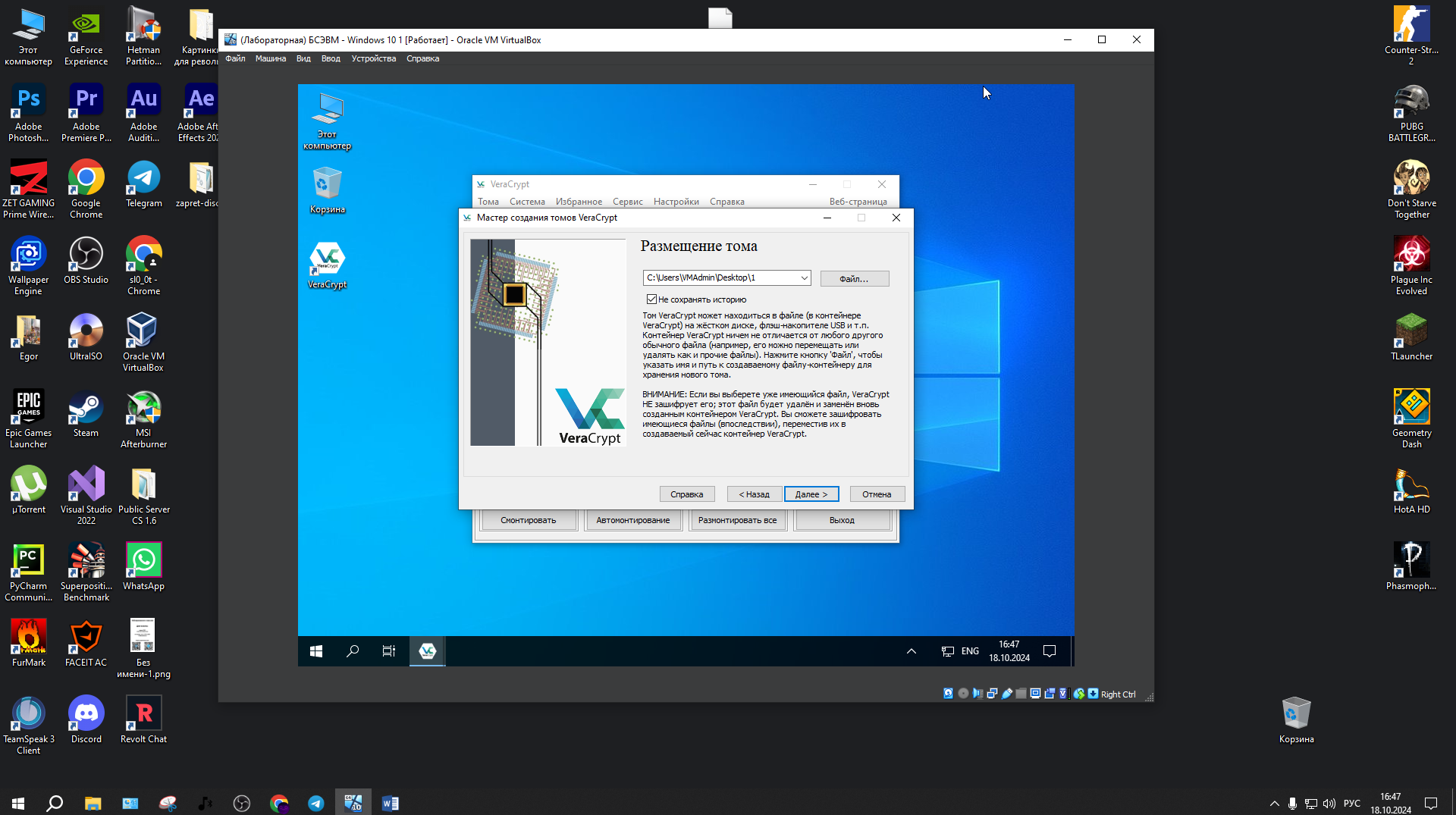Click the 'Файл...' browse button
This screenshot has height=815, width=1456.
(x=854, y=279)
